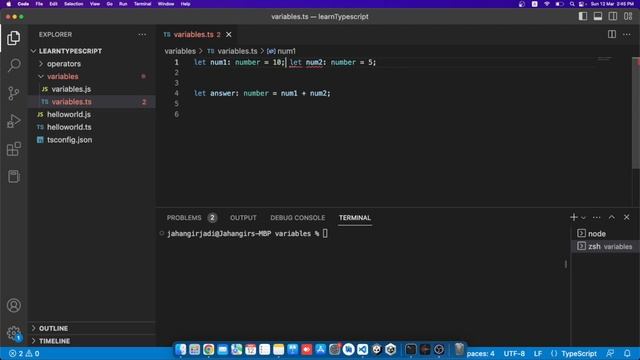The height and width of the screenshot is (360, 640).
Task: Select the node terminal instance
Action: point(605,233)
